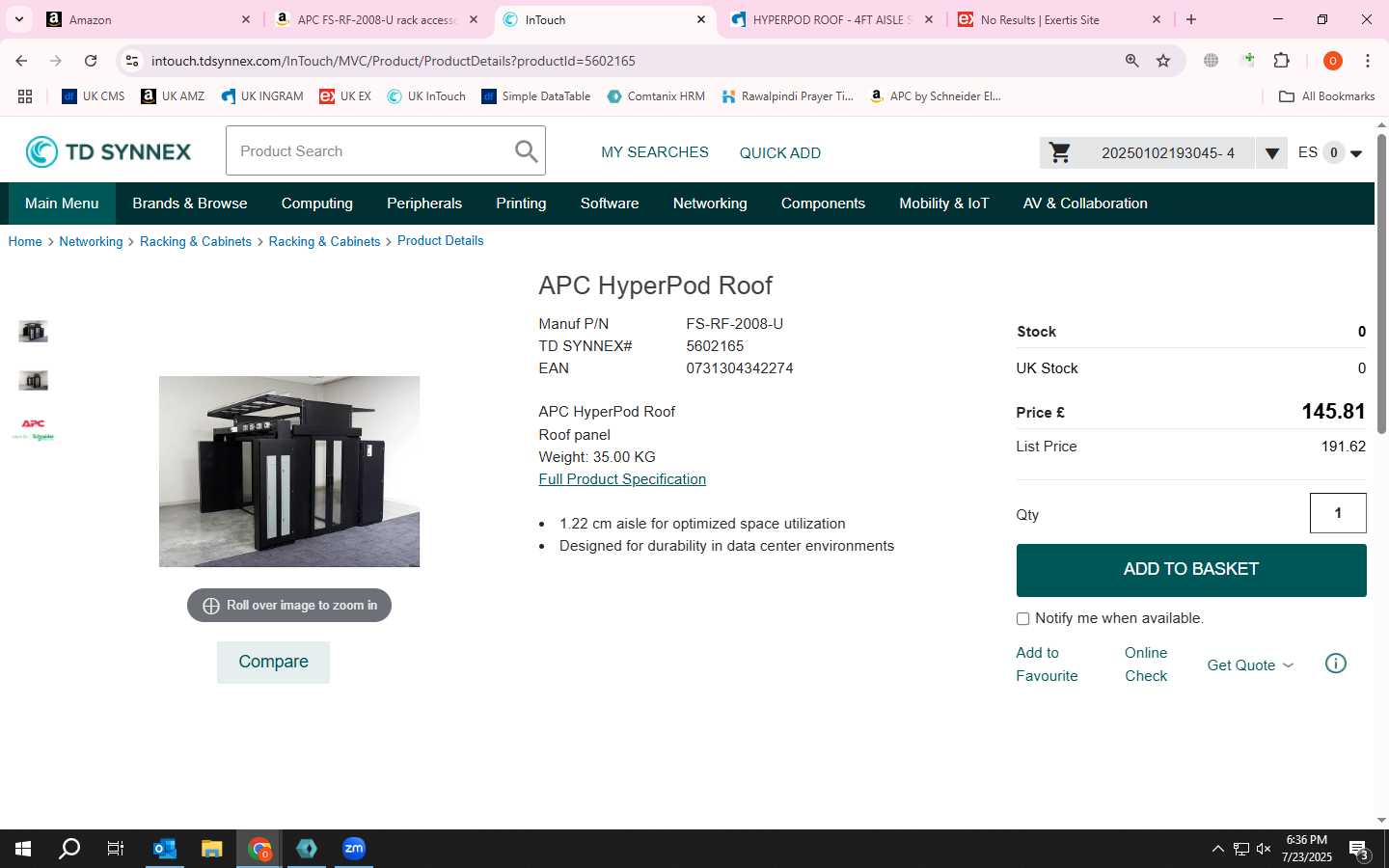Image resolution: width=1389 pixels, height=868 pixels.
Task: Click the page vertical scrollbar
Action: 1381,285
